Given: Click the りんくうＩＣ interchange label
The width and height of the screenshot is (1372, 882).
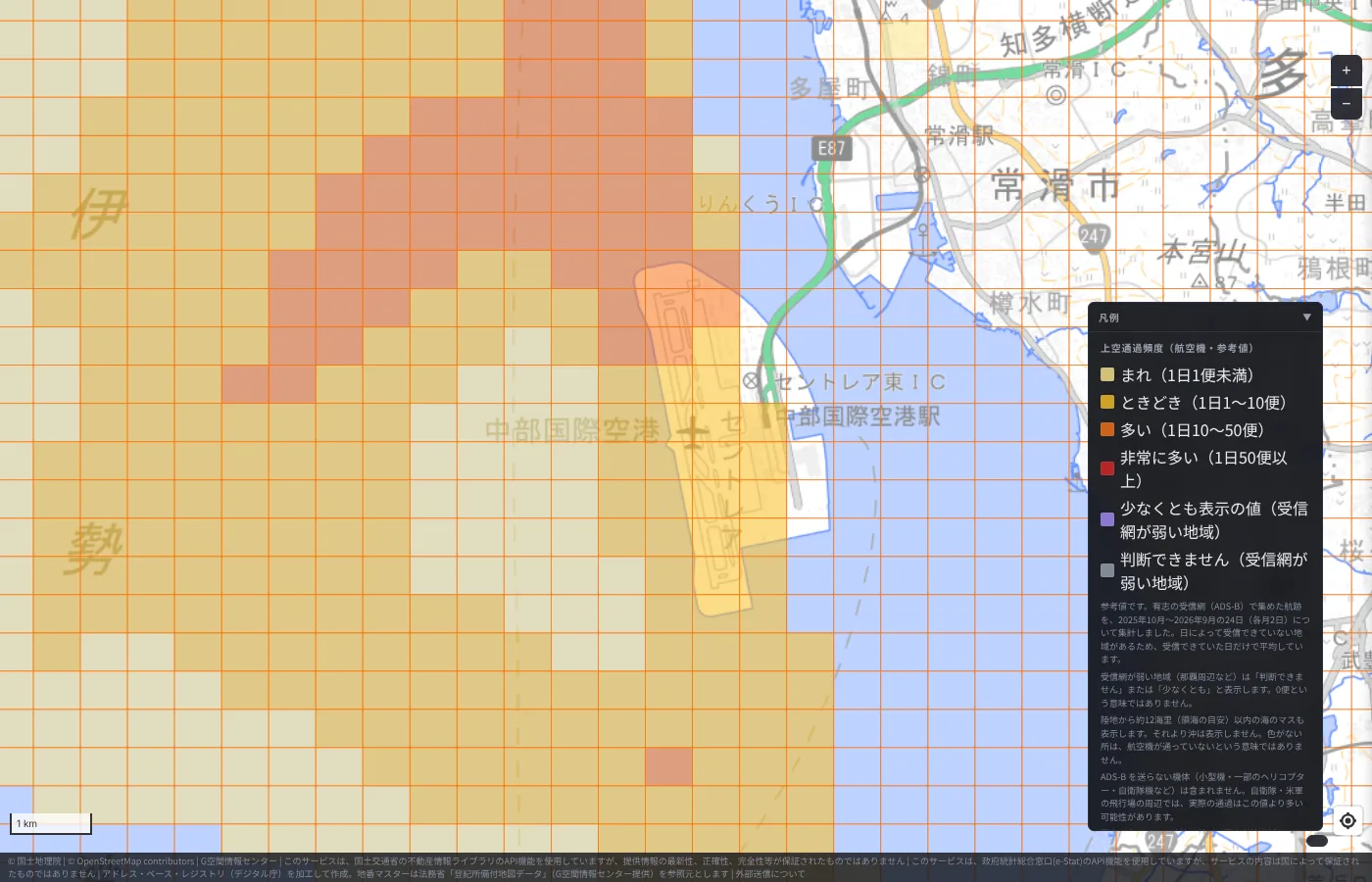Looking at the screenshot, I should (760, 204).
